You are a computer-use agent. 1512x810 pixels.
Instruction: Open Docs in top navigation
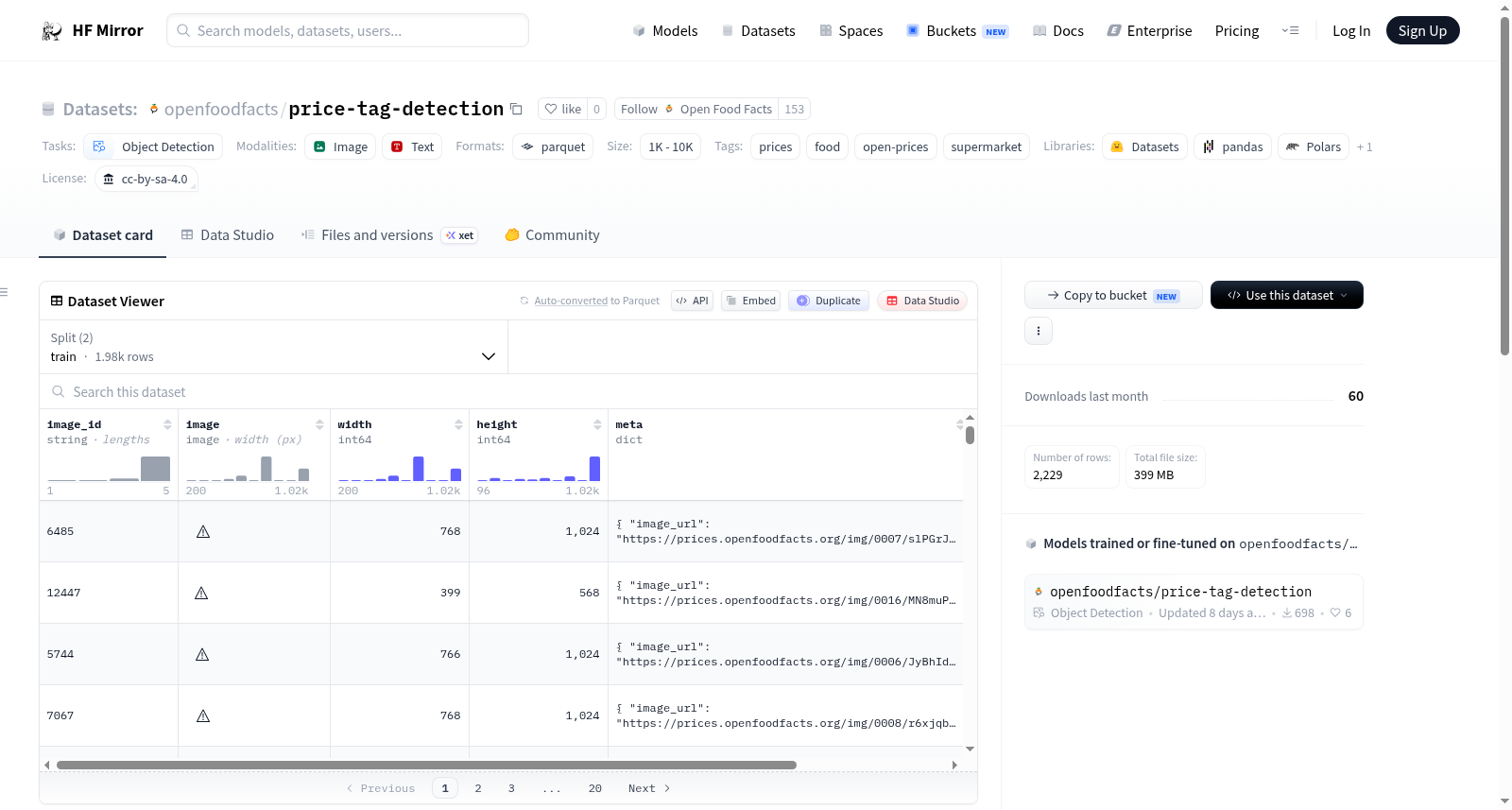pyautogui.click(x=1058, y=30)
